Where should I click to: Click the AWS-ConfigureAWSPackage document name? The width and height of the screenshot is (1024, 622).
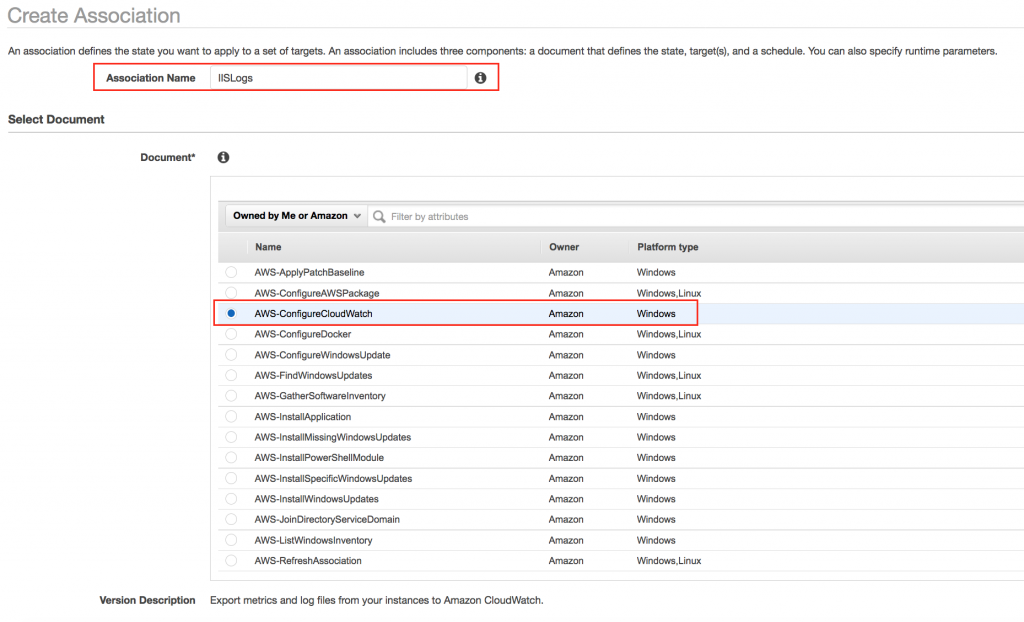point(317,293)
